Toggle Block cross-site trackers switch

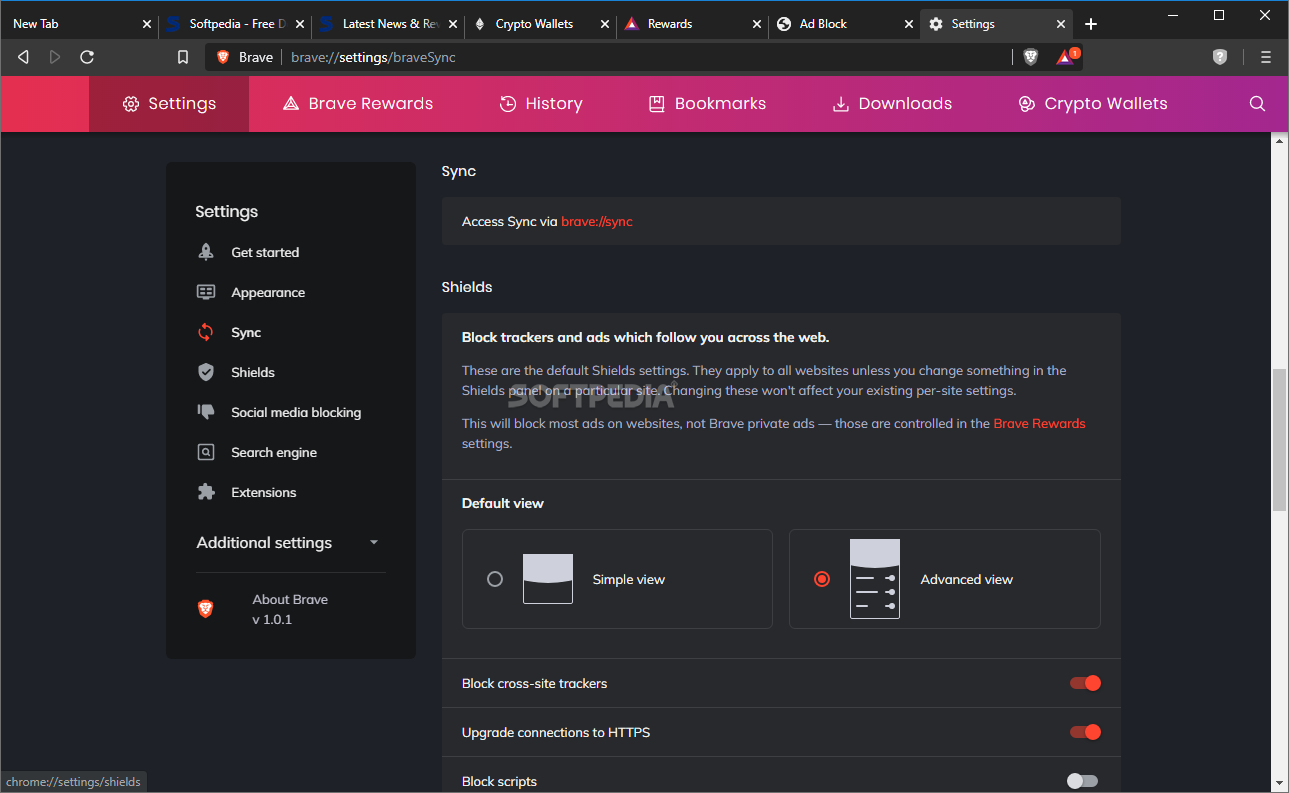(x=1085, y=683)
